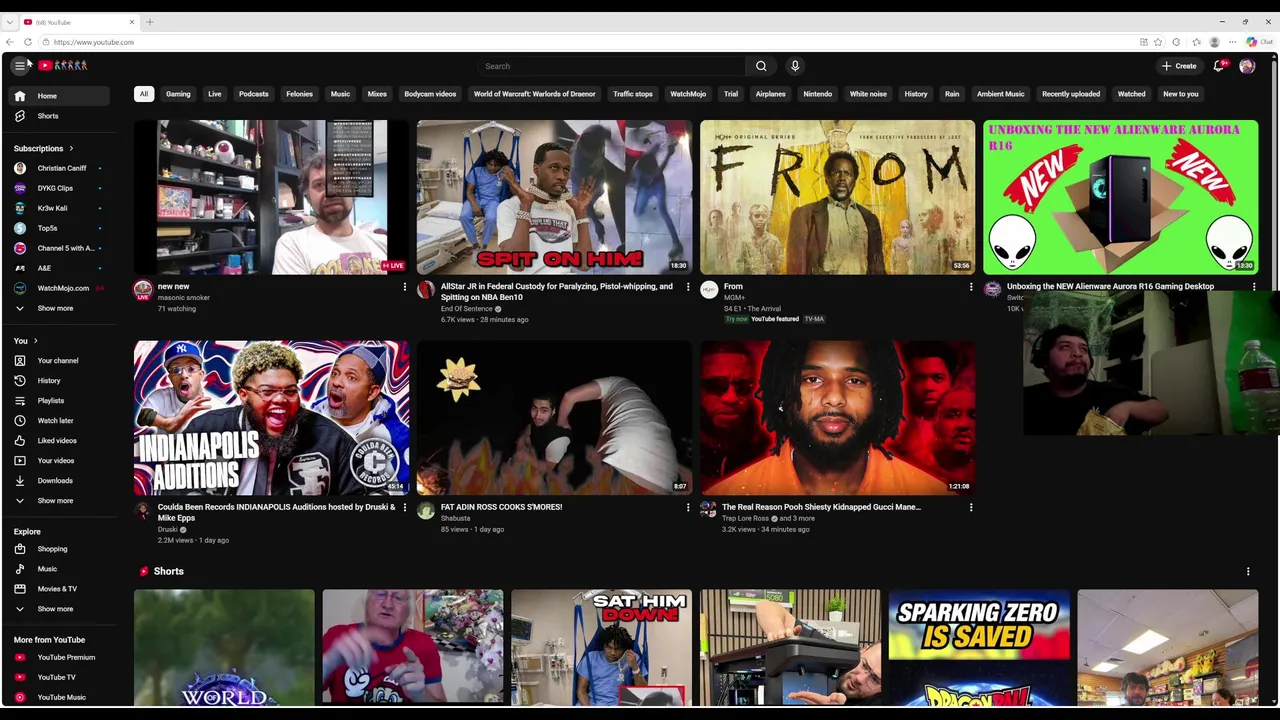Open options menu for 'new new' video

point(404,287)
